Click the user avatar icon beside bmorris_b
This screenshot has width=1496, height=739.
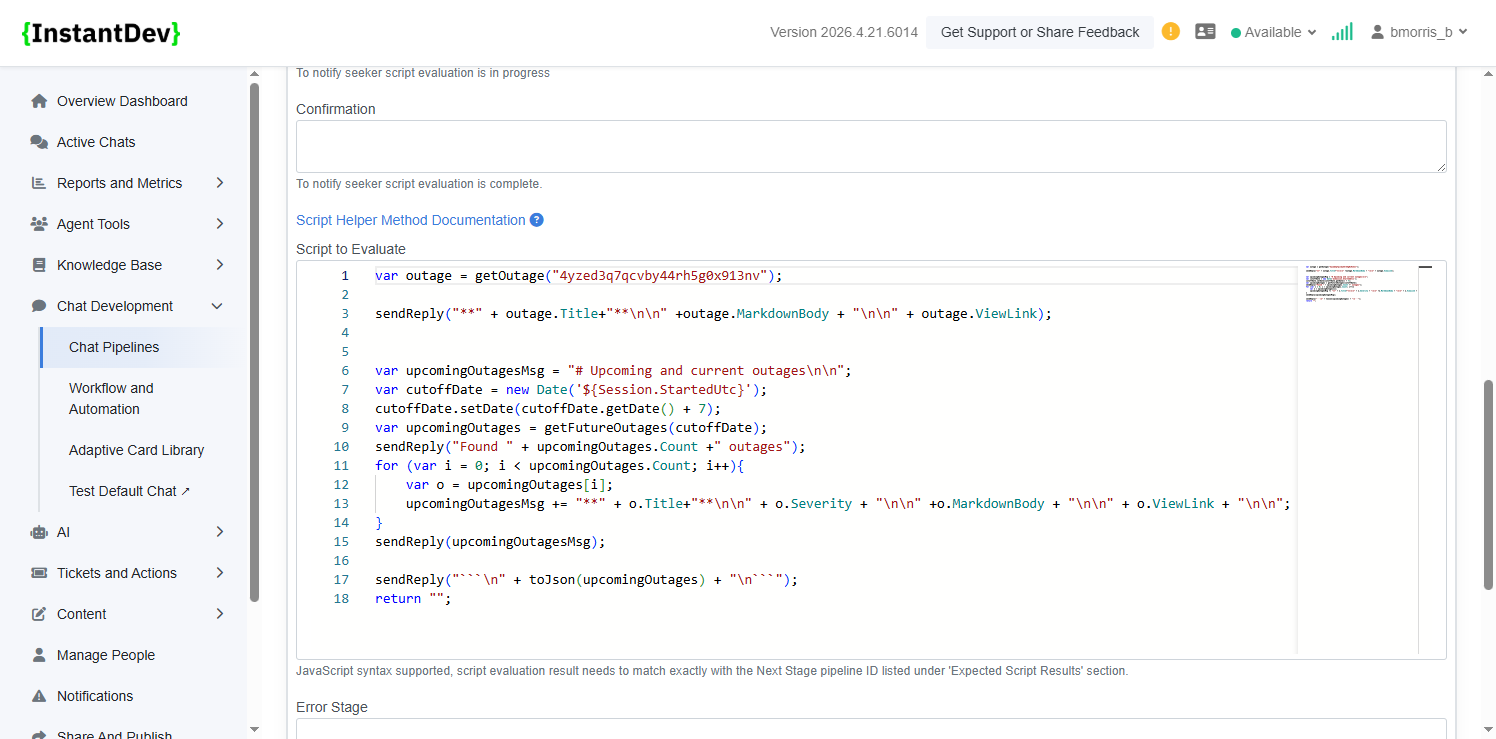1379,32
